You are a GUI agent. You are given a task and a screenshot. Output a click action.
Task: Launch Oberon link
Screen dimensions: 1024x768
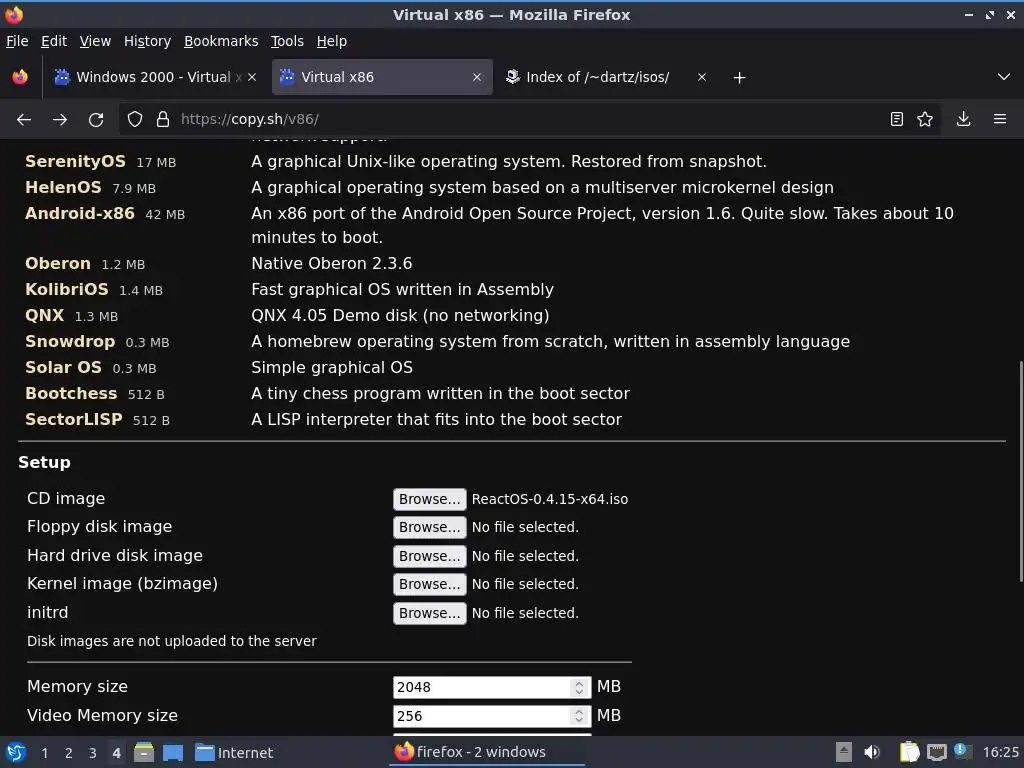(57, 263)
